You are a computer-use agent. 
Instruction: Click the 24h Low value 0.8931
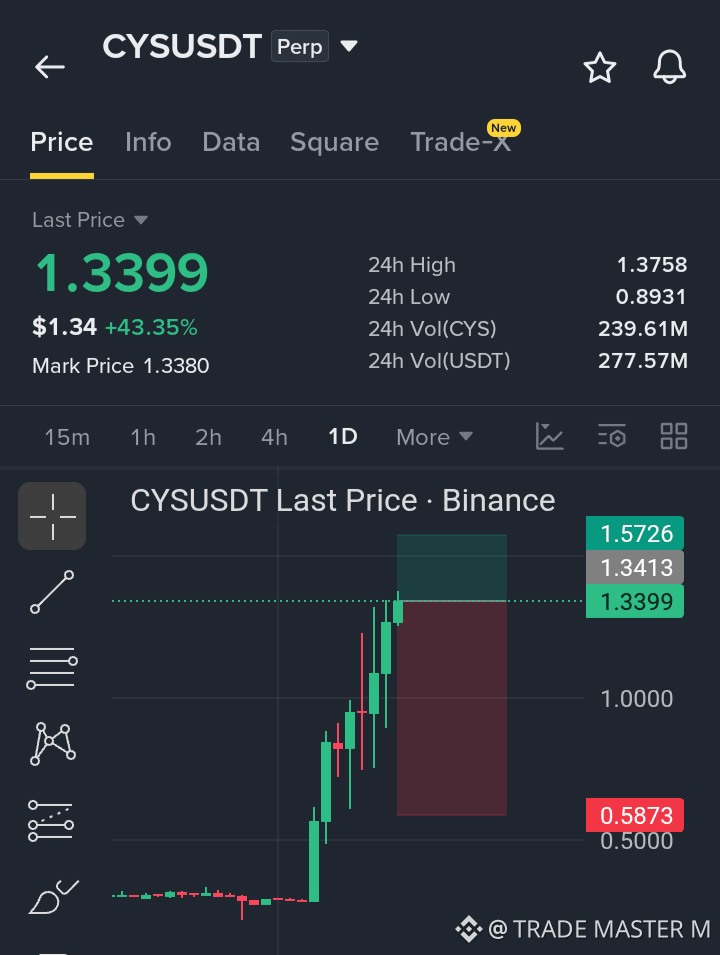click(x=651, y=297)
